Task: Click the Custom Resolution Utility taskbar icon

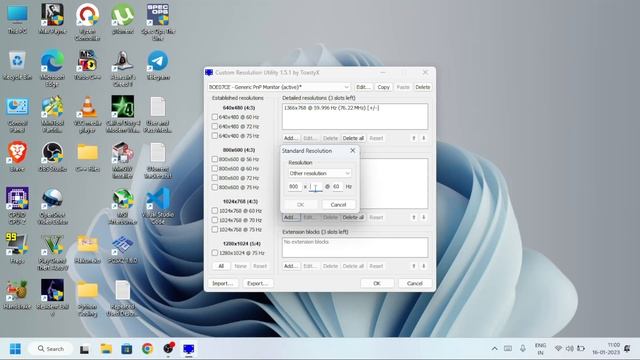Action: (x=189, y=349)
